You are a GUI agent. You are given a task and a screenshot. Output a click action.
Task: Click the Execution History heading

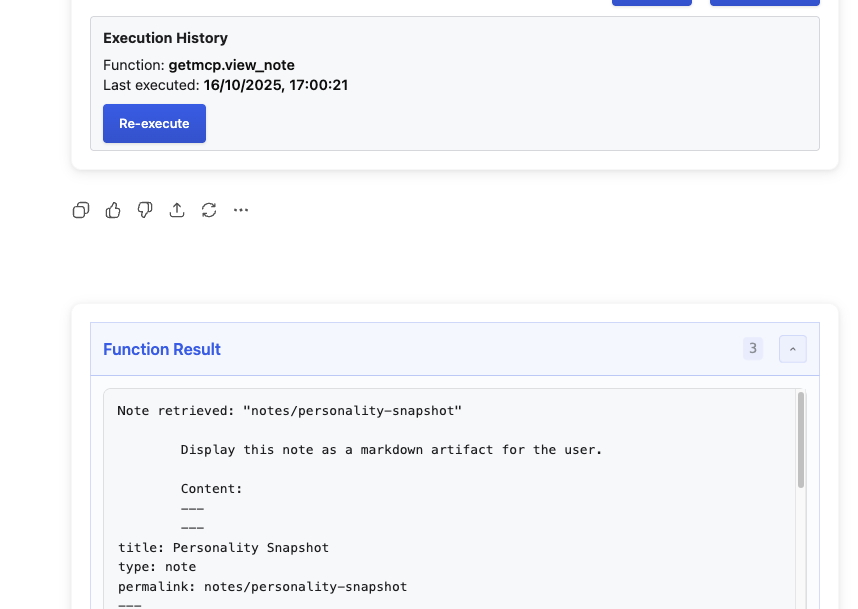(x=165, y=38)
